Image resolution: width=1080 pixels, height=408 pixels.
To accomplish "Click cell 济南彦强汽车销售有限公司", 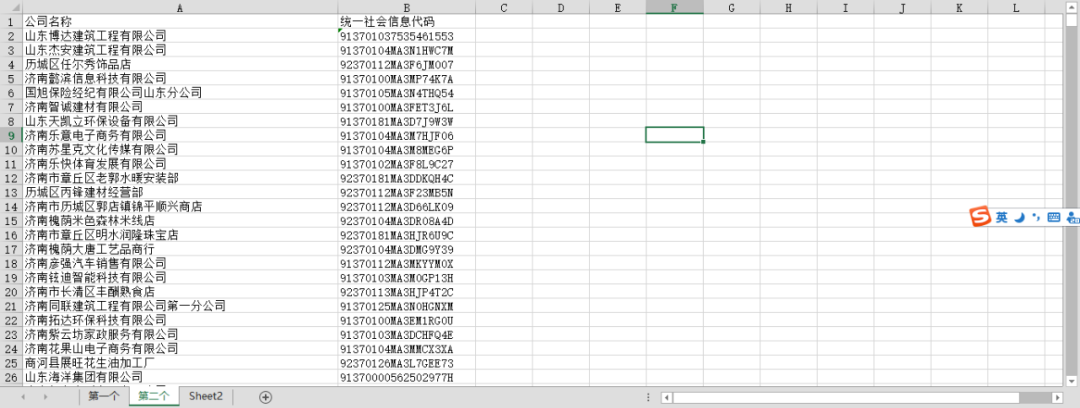I will click(x=180, y=263).
